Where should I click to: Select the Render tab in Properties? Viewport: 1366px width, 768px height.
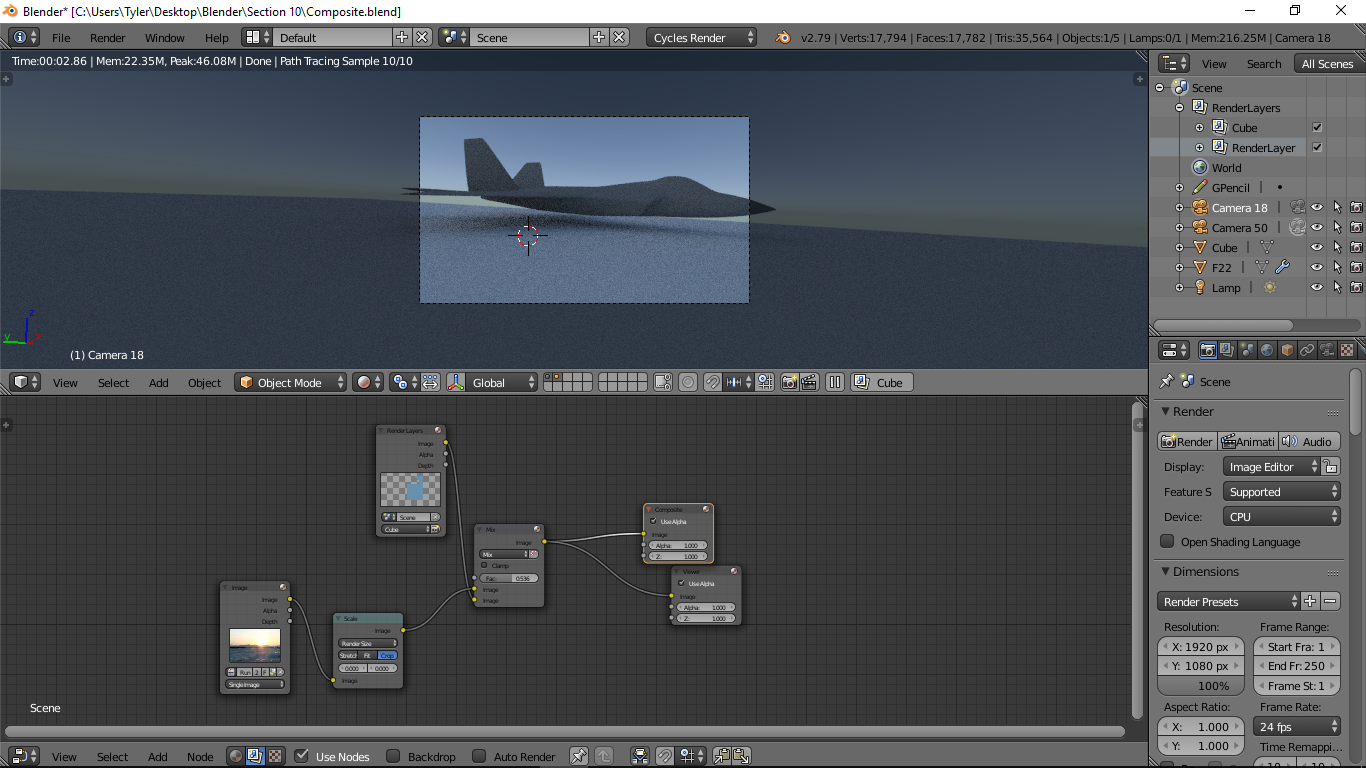click(x=1207, y=350)
